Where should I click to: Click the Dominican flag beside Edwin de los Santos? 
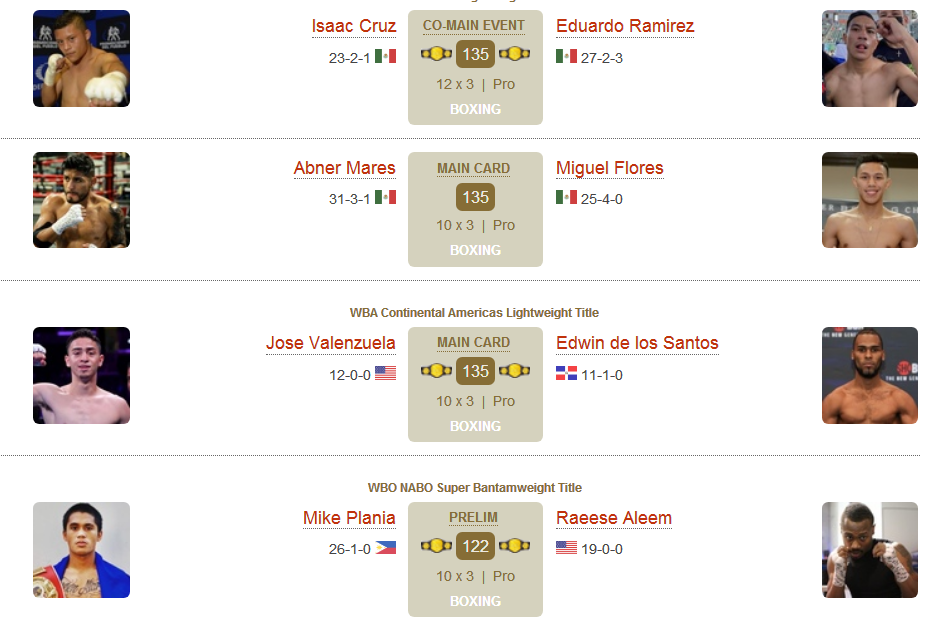tap(566, 374)
